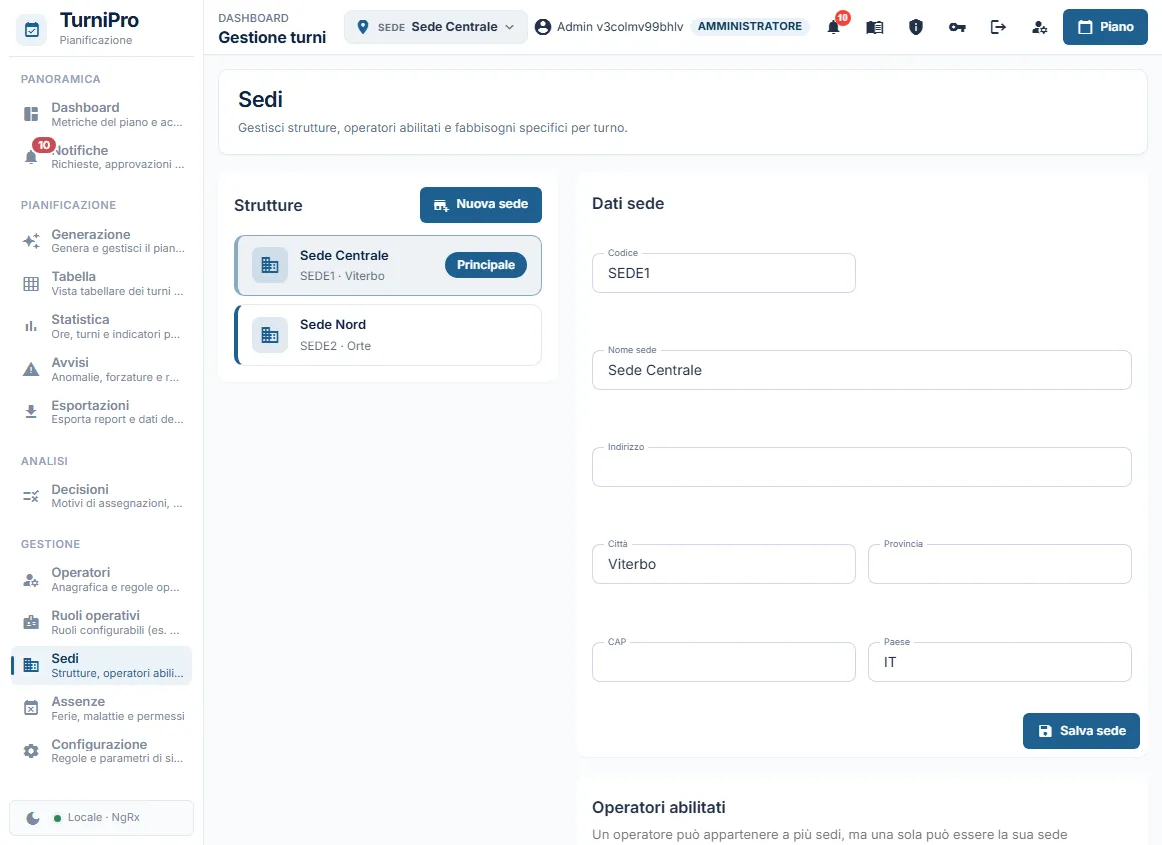Image resolution: width=1162 pixels, height=845 pixels.
Task: Click the Paese input field
Action: [1000, 663]
